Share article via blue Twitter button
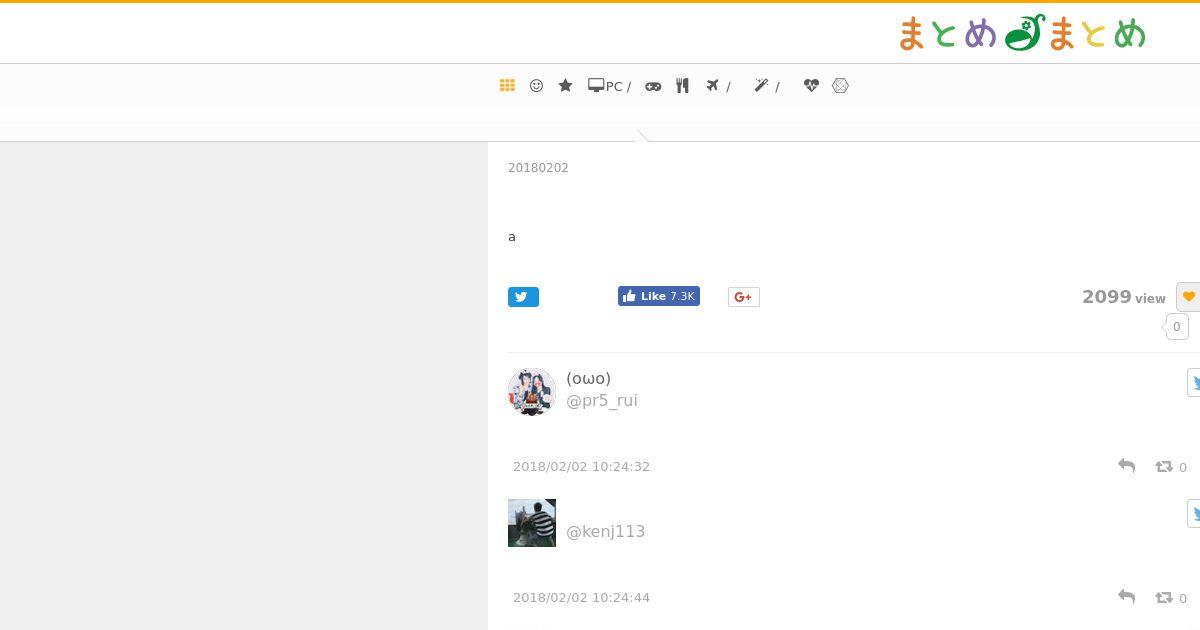 pos(523,297)
